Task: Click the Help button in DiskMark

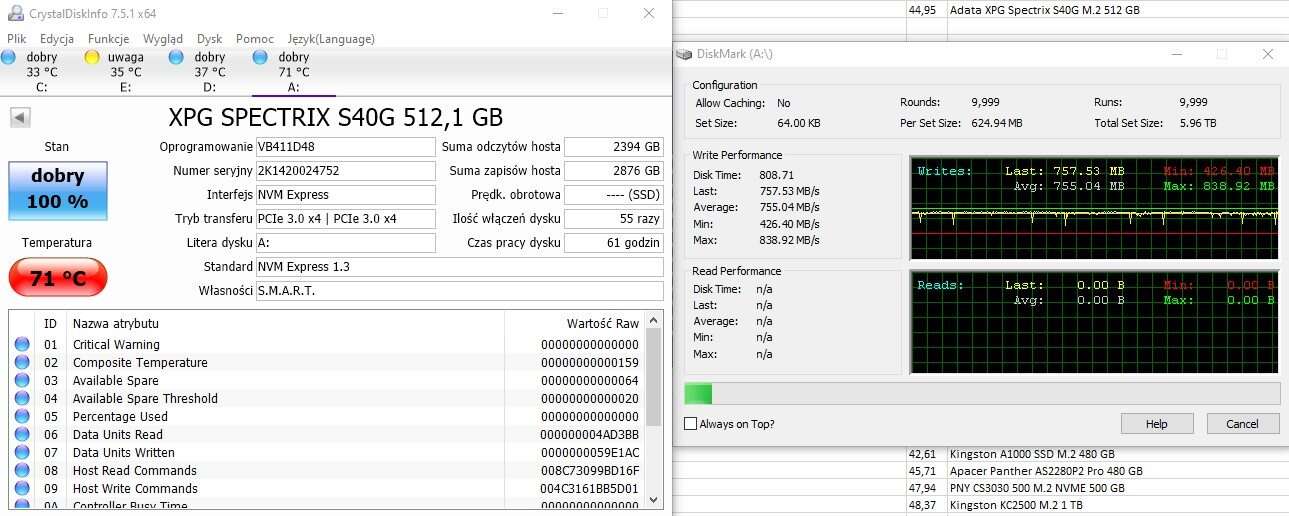Action: click(1156, 424)
